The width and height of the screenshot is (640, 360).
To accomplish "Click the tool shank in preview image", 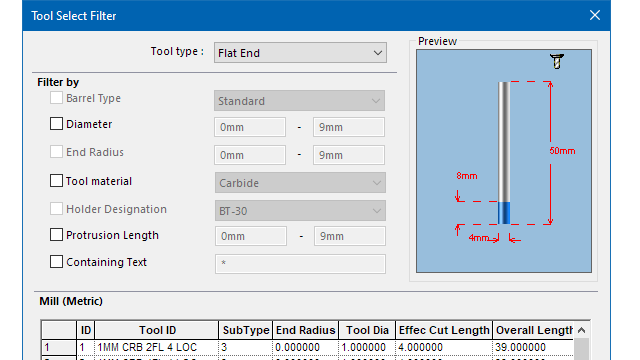I will [x=504, y=142].
